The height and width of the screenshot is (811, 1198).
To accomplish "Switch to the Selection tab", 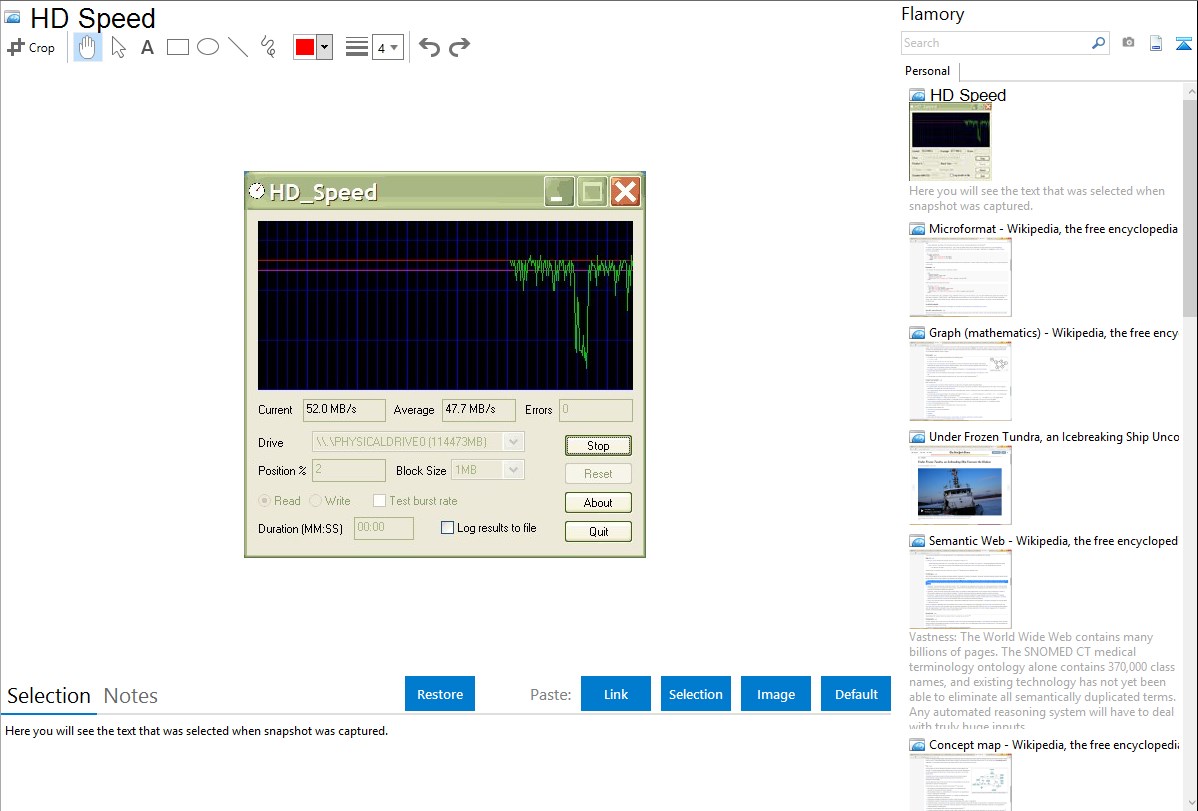I will [x=49, y=696].
